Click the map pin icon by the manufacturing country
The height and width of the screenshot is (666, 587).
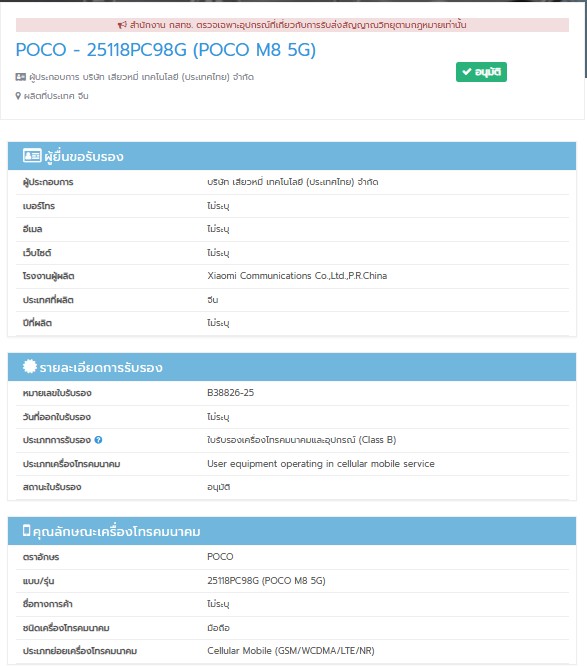[18, 96]
